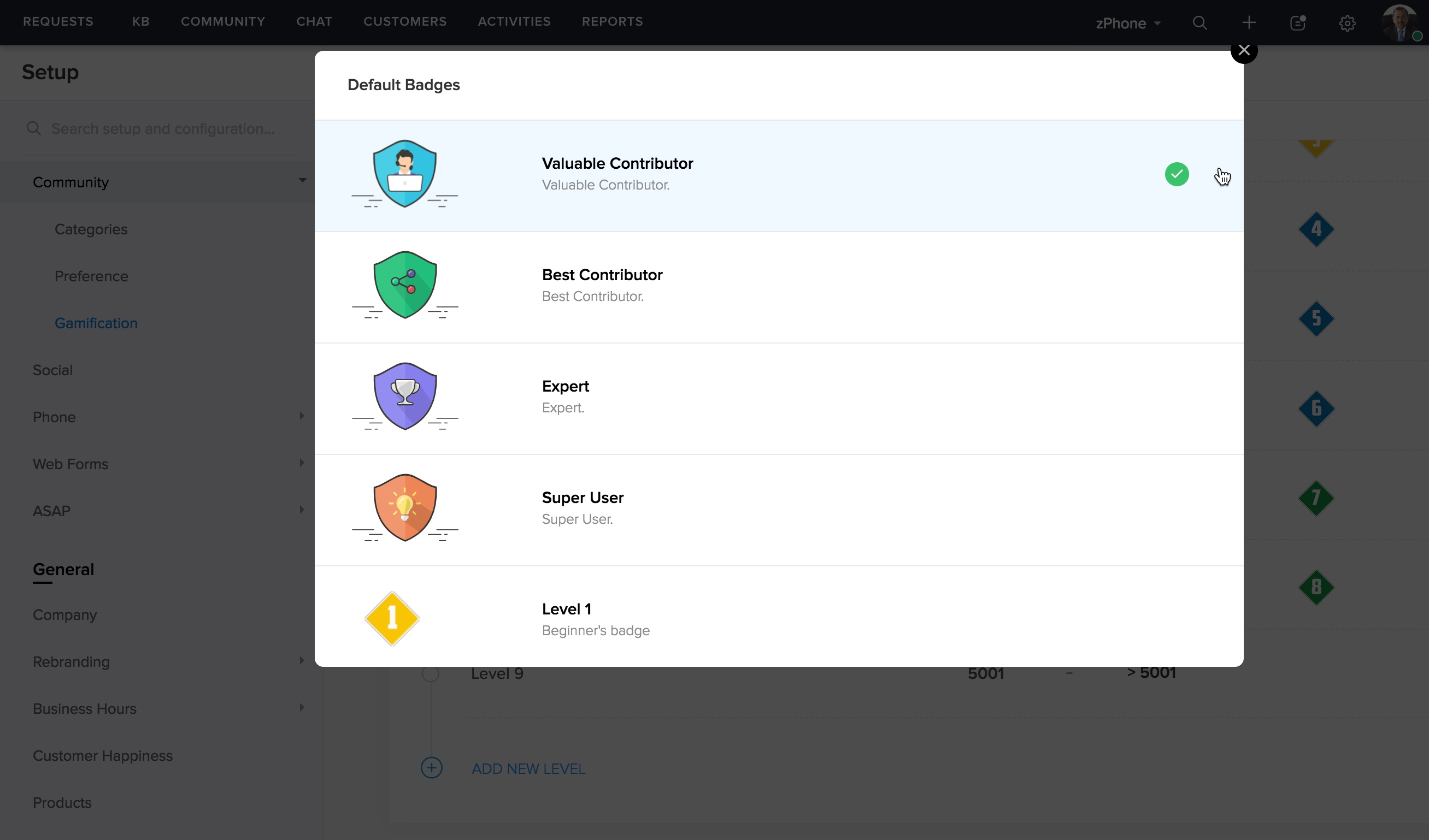Expand the Web Forms section arrow
The height and width of the screenshot is (840, 1429).
tap(302, 463)
